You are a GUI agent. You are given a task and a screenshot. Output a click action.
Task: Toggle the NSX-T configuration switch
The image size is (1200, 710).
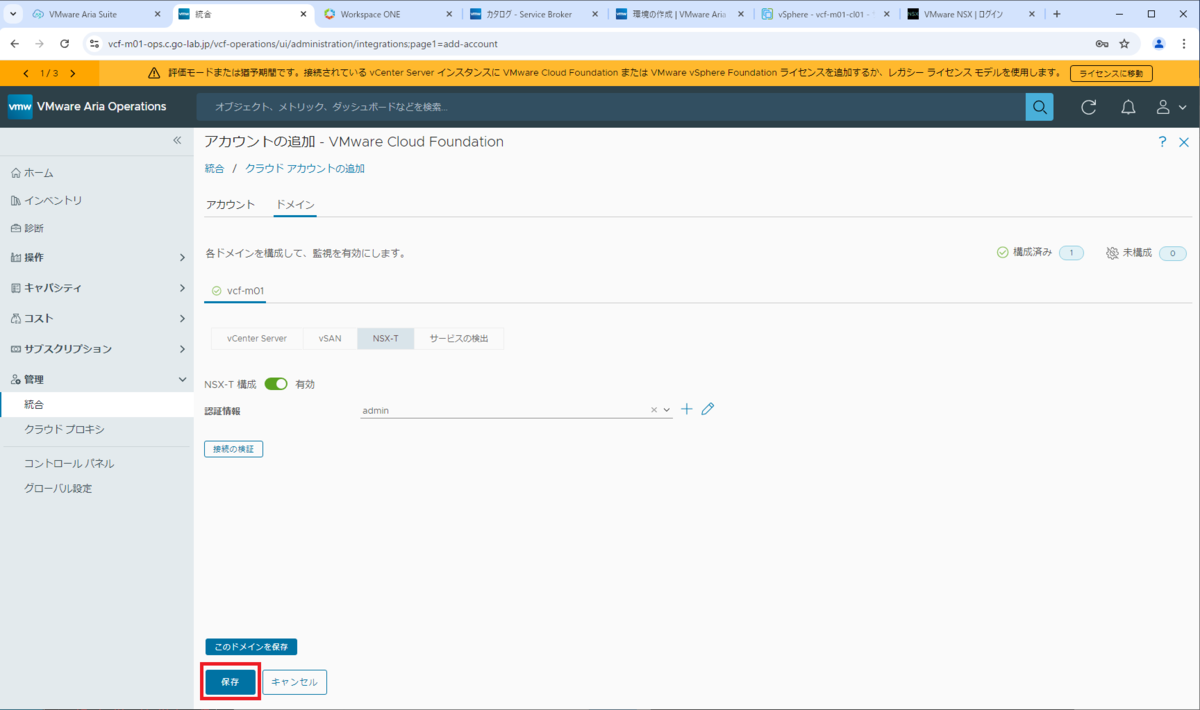point(276,384)
